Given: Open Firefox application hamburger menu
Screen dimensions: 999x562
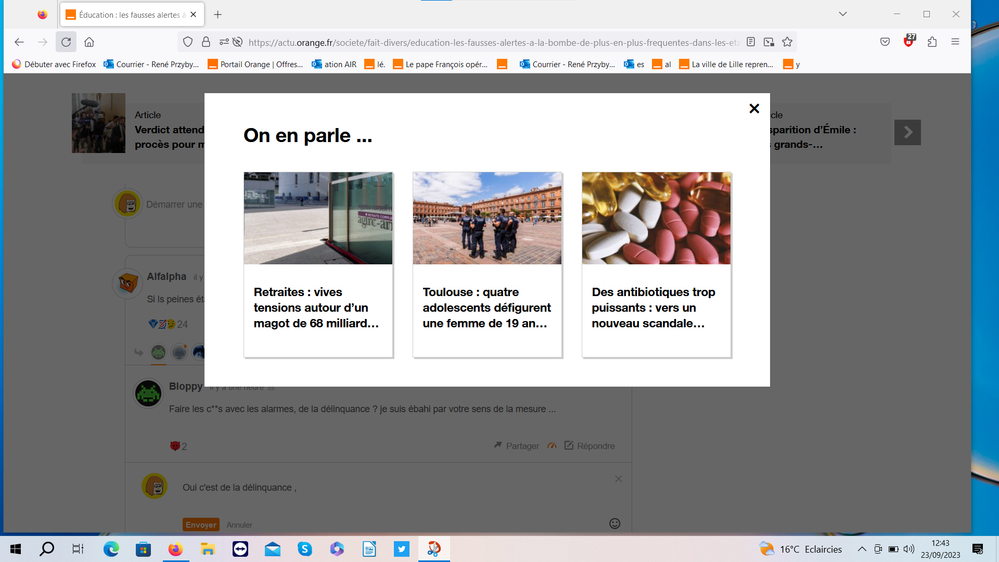Looking at the screenshot, I should [955, 42].
